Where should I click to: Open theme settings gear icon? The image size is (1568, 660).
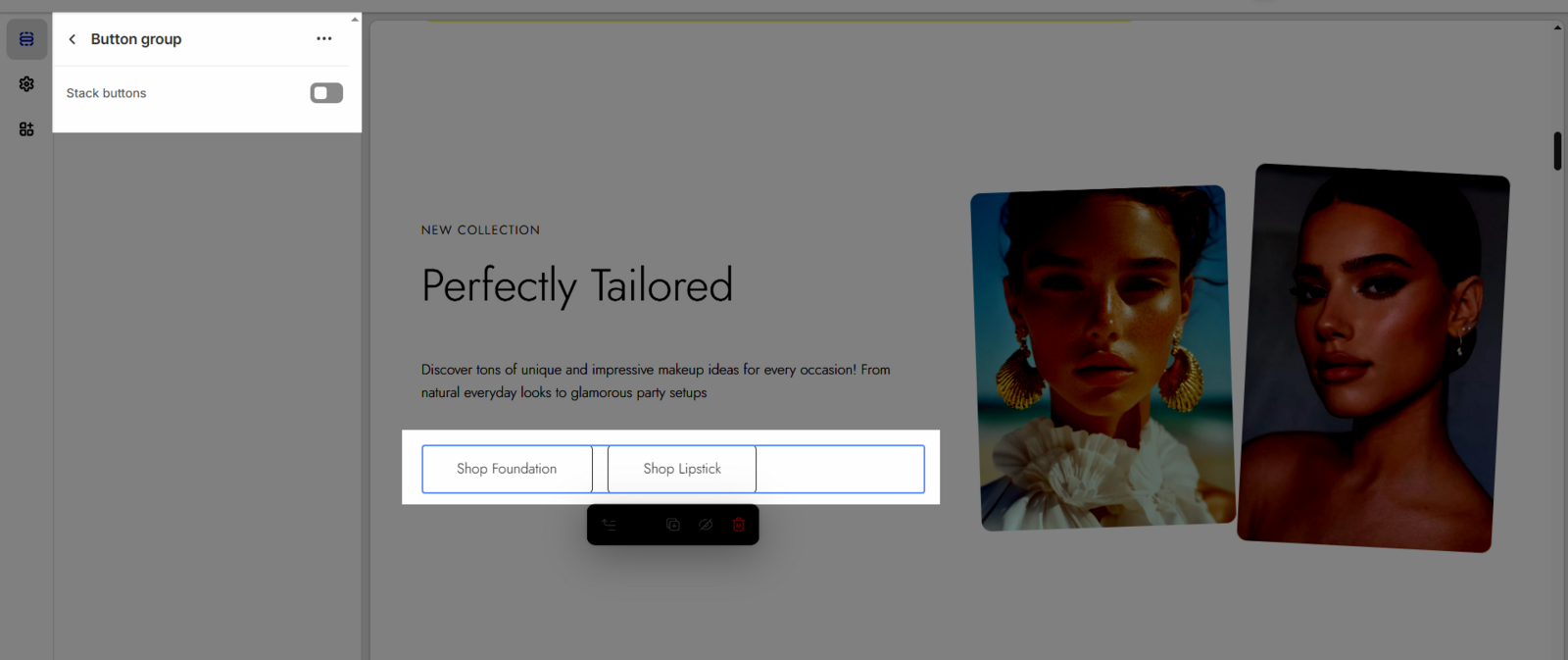pyautogui.click(x=26, y=84)
